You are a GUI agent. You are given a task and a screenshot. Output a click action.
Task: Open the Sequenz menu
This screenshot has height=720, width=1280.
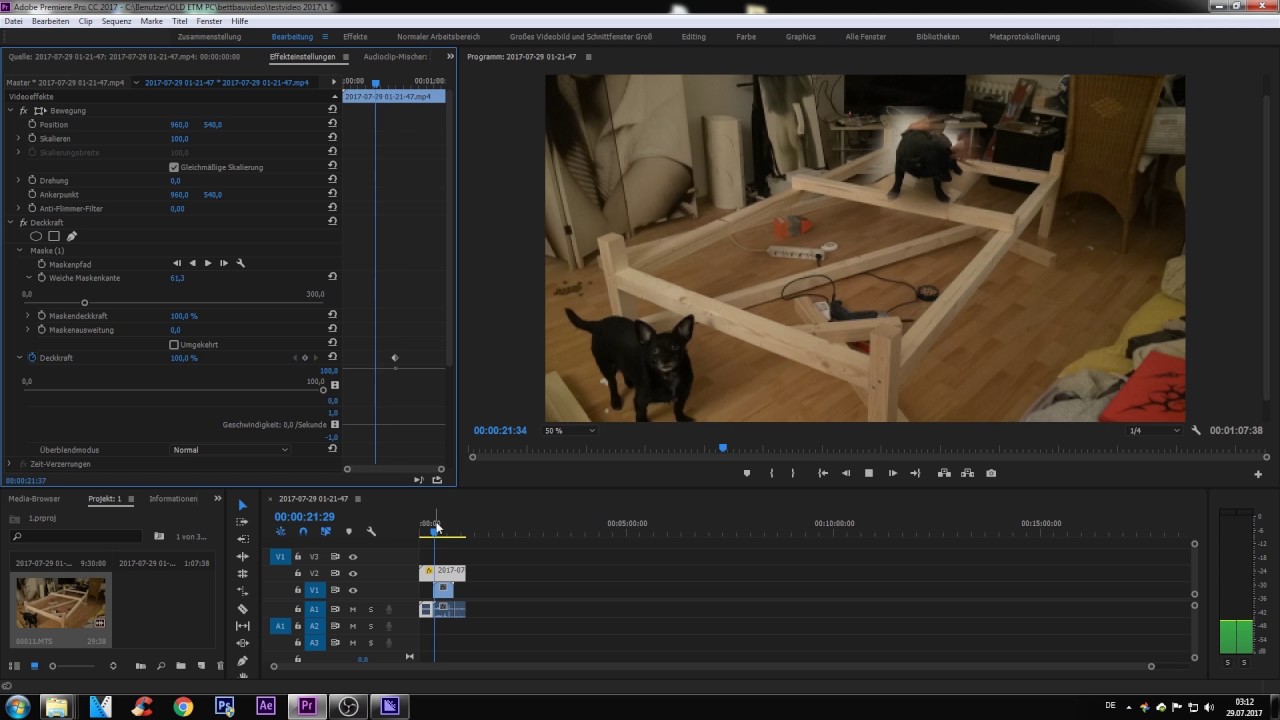(x=116, y=21)
